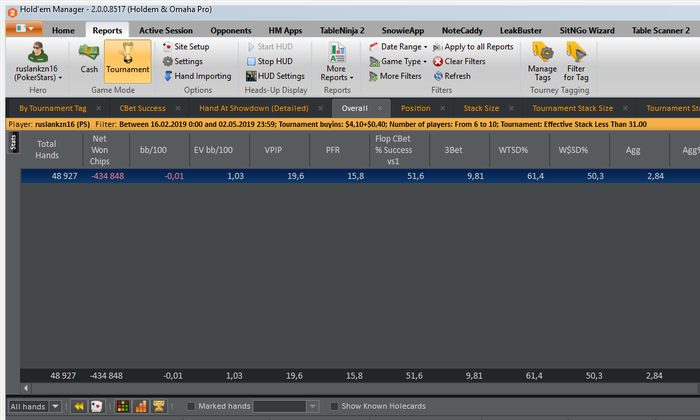
Task: Refresh the report
Action: coord(452,76)
